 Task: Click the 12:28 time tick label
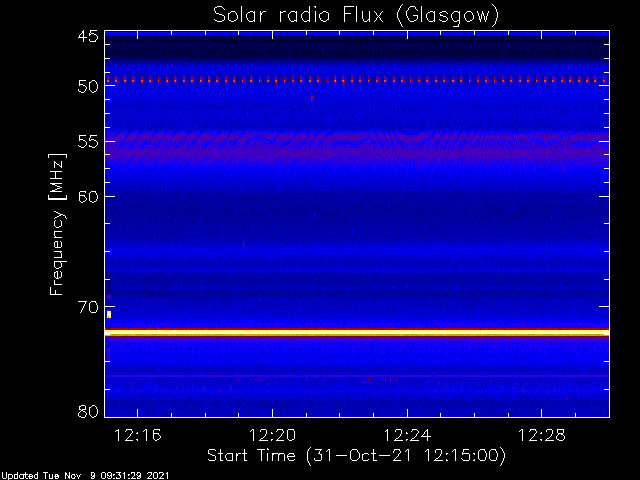542,436
